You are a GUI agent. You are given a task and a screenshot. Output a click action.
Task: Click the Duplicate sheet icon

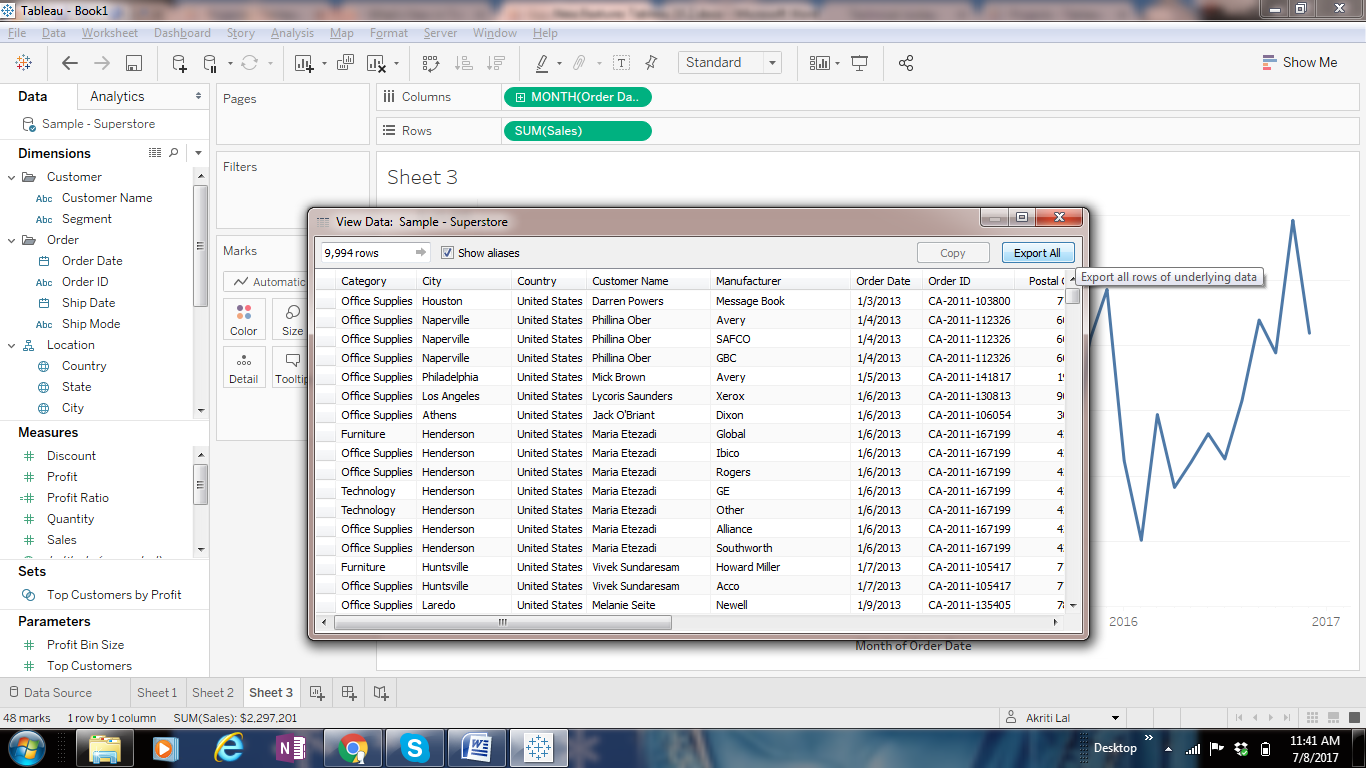[345, 63]
